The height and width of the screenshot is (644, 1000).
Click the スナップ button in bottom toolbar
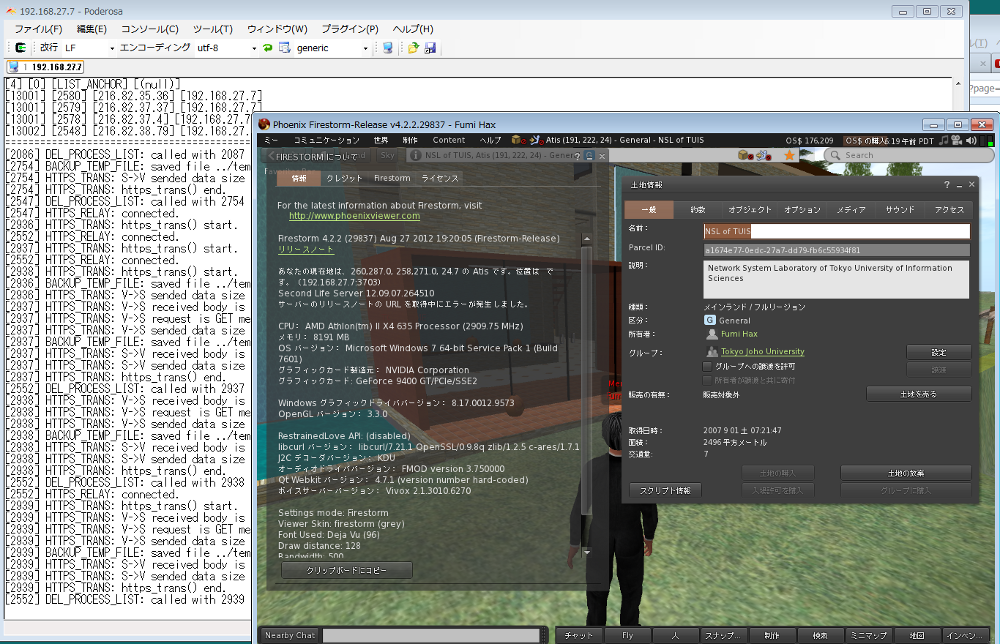[x=723, y=635]
